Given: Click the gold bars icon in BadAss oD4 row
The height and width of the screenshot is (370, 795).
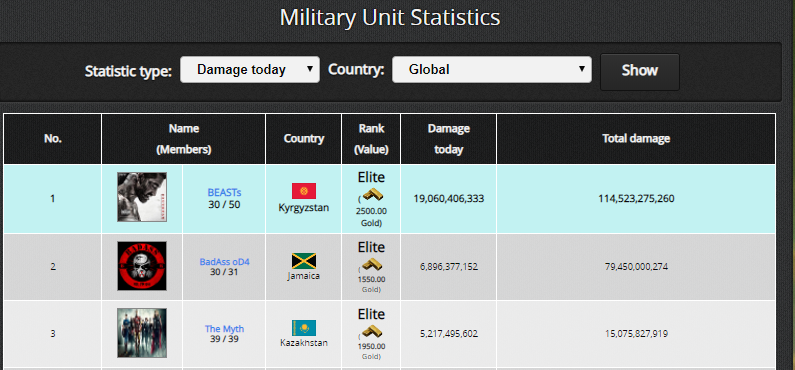Looking at the screenshot, I should 373,264.
